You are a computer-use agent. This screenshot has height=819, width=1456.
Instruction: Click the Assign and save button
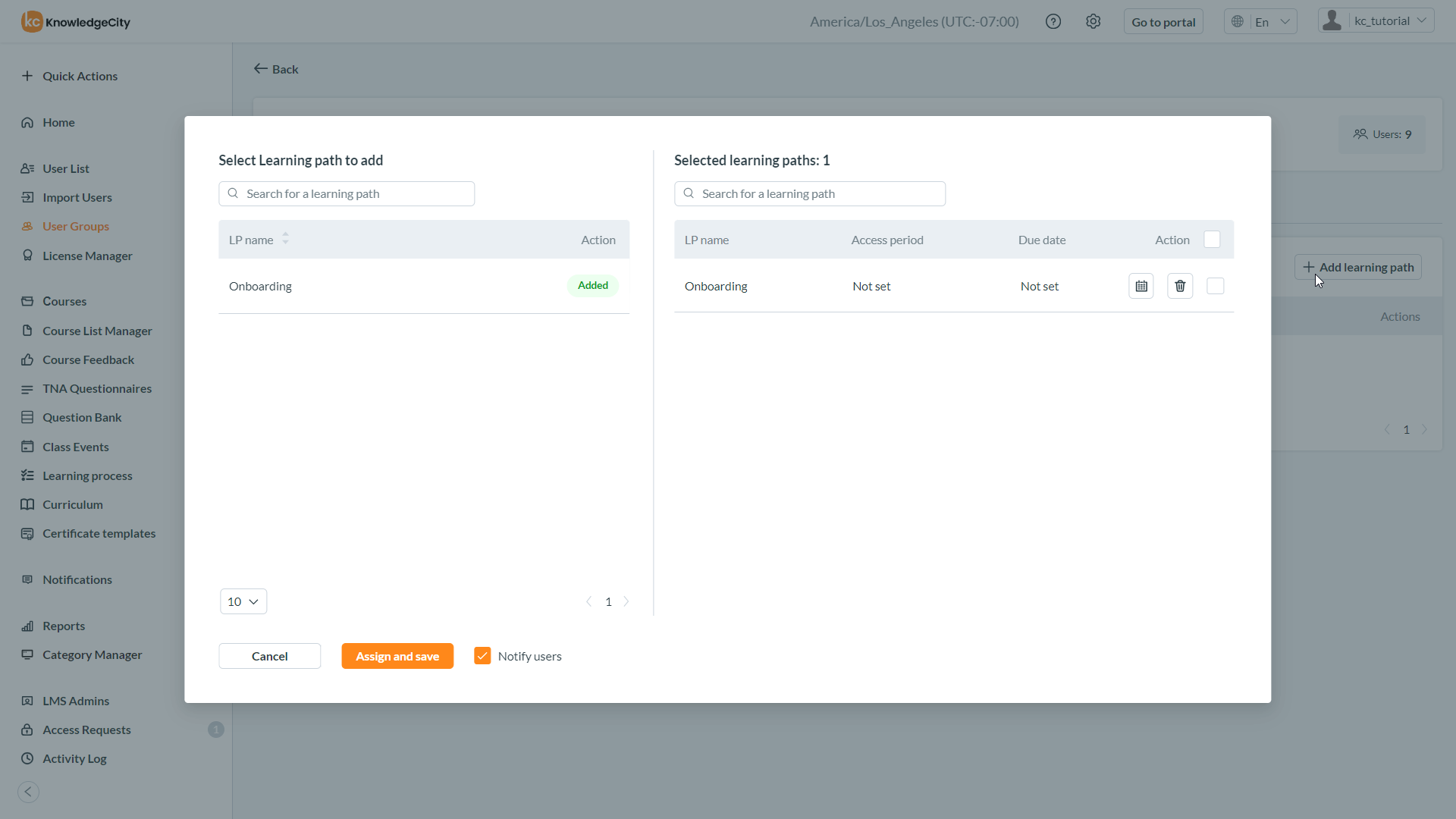397,656
